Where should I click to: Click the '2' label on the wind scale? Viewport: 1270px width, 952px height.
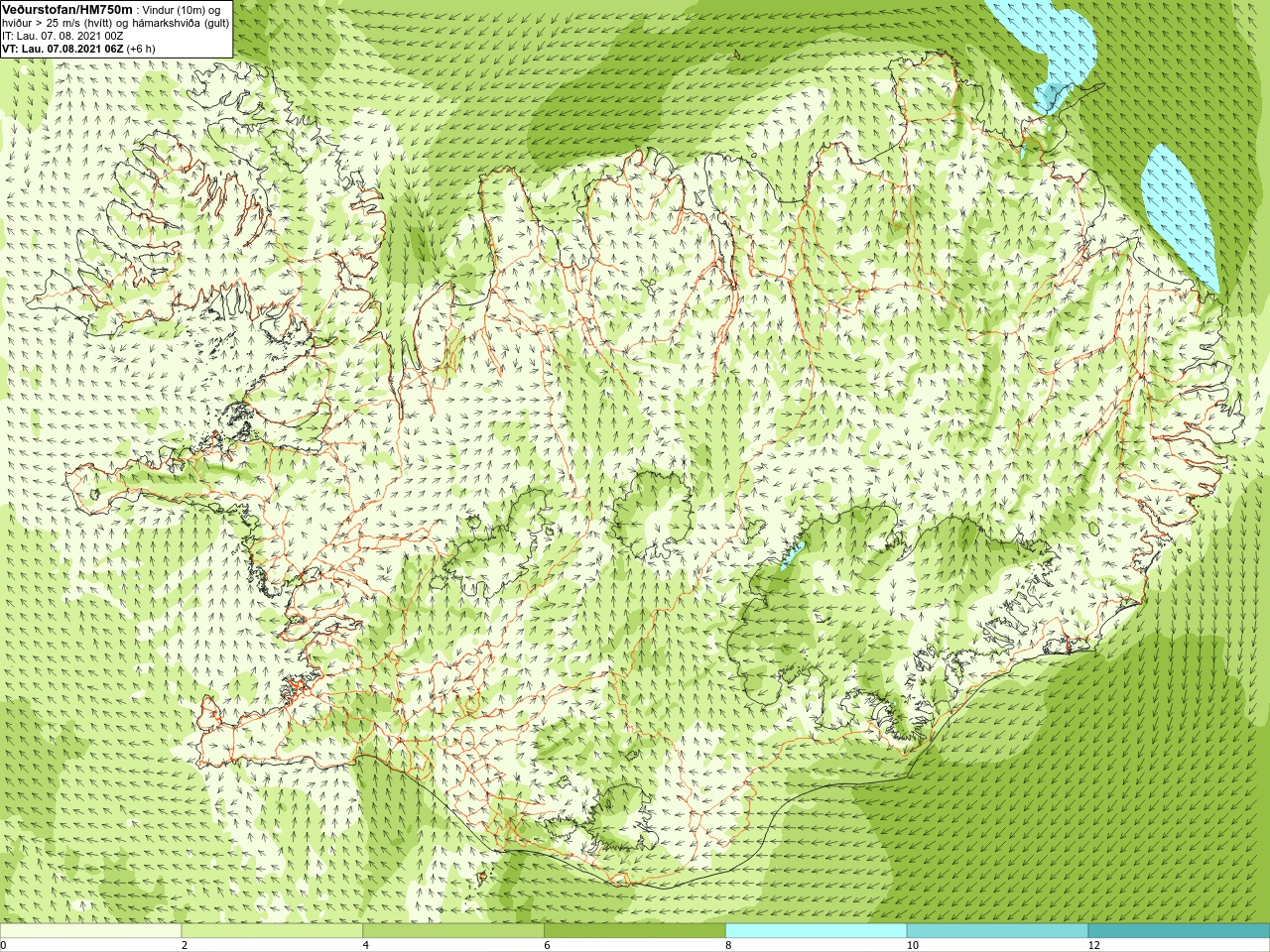coord(185,945)
